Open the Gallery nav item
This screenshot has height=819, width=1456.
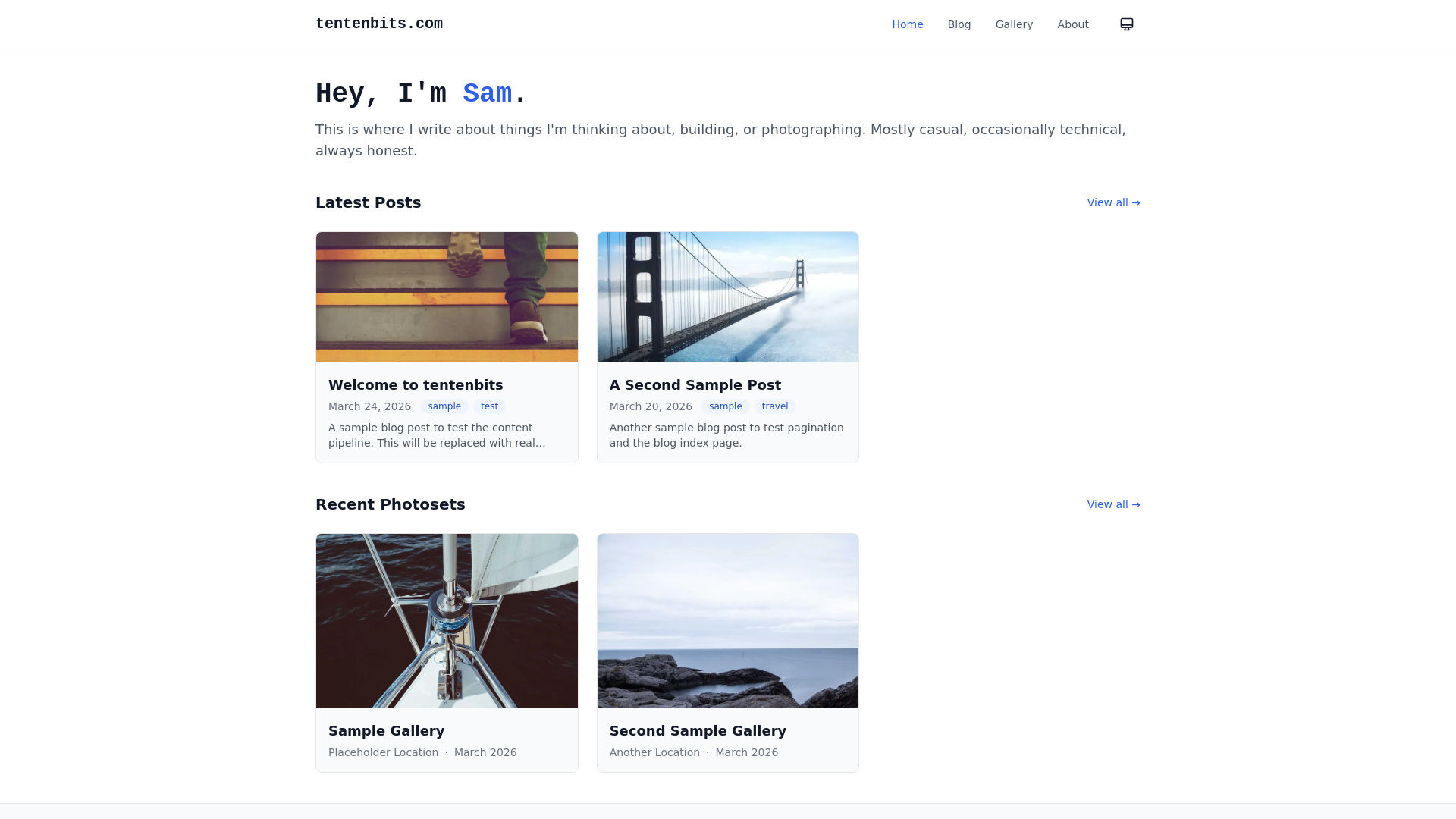[1014, 24]
